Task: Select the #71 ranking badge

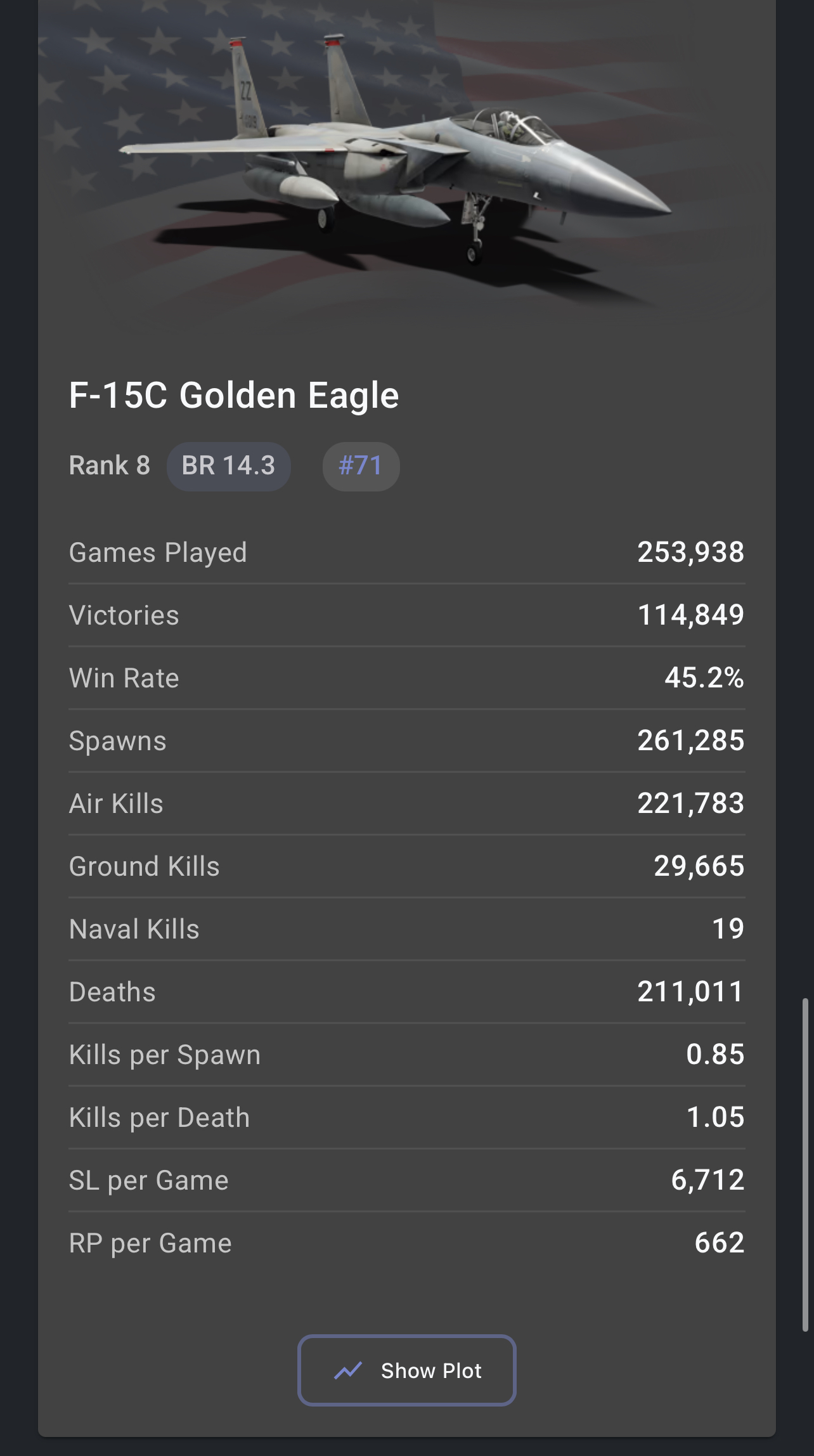Action: coord(361,466)
